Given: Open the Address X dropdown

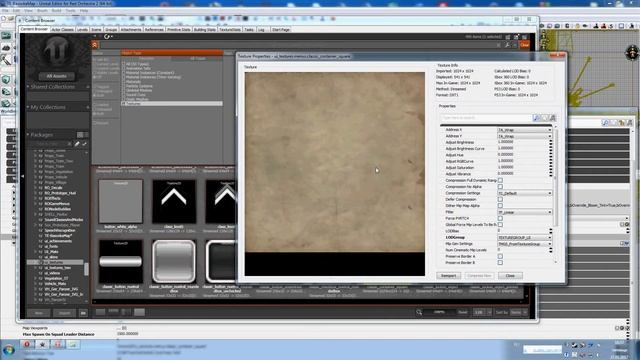Looking at the screenshot, I should 524,130.
